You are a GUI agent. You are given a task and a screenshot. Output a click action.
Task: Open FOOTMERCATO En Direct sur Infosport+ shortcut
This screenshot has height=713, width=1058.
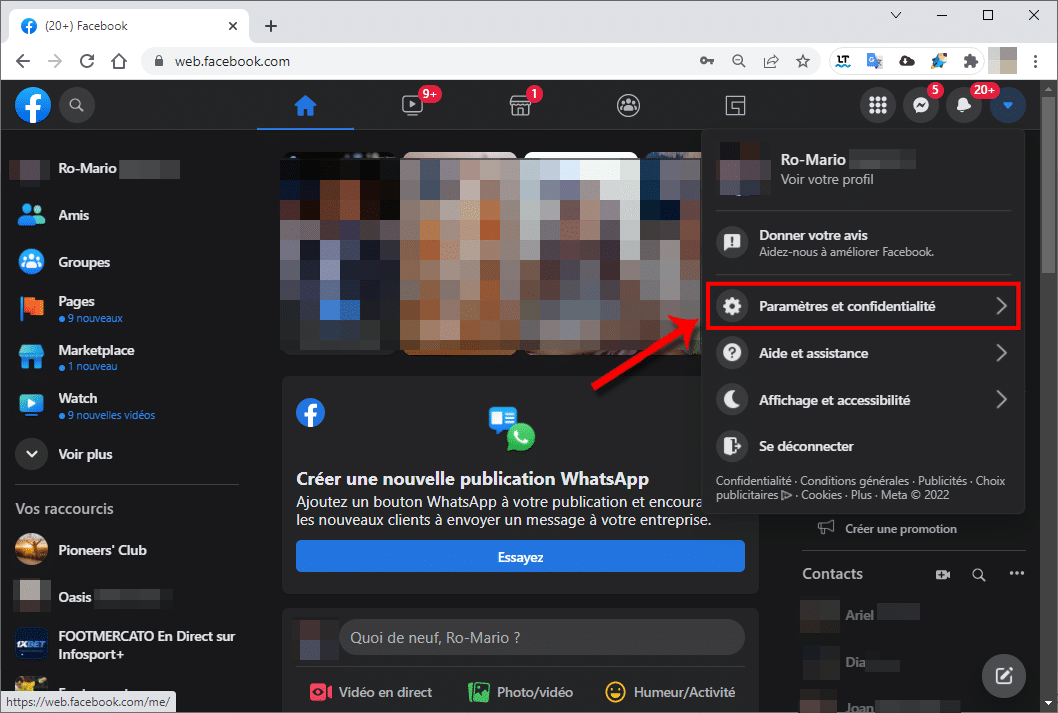tap(125, 645)
